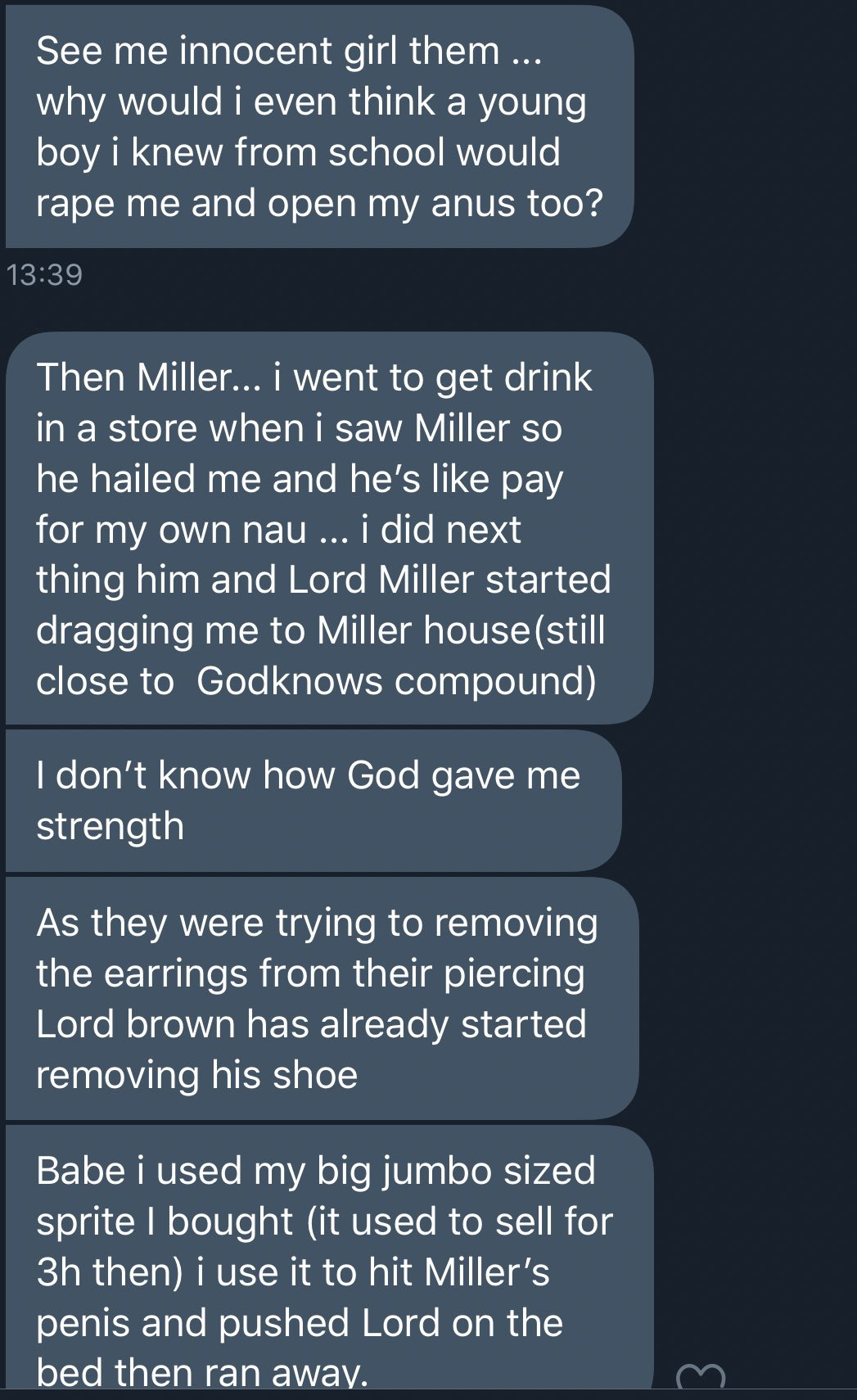Tap the message beginning "Babe i used my big"
Screen dimensions: 857x1400
pos(327,1261)
